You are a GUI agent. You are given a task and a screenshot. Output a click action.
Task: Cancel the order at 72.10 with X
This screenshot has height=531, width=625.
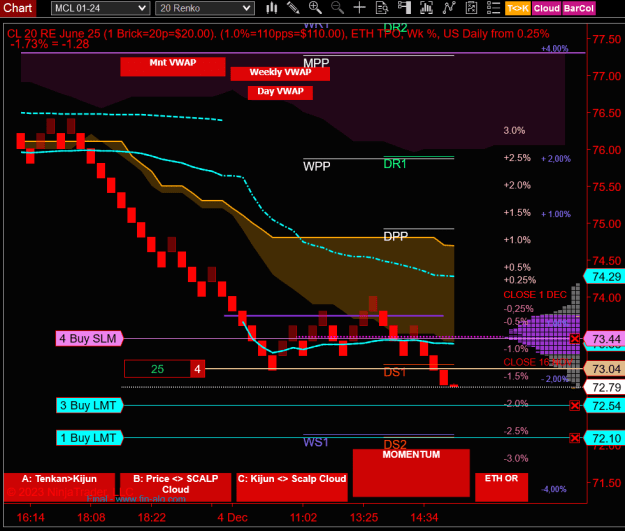(575, 438)
